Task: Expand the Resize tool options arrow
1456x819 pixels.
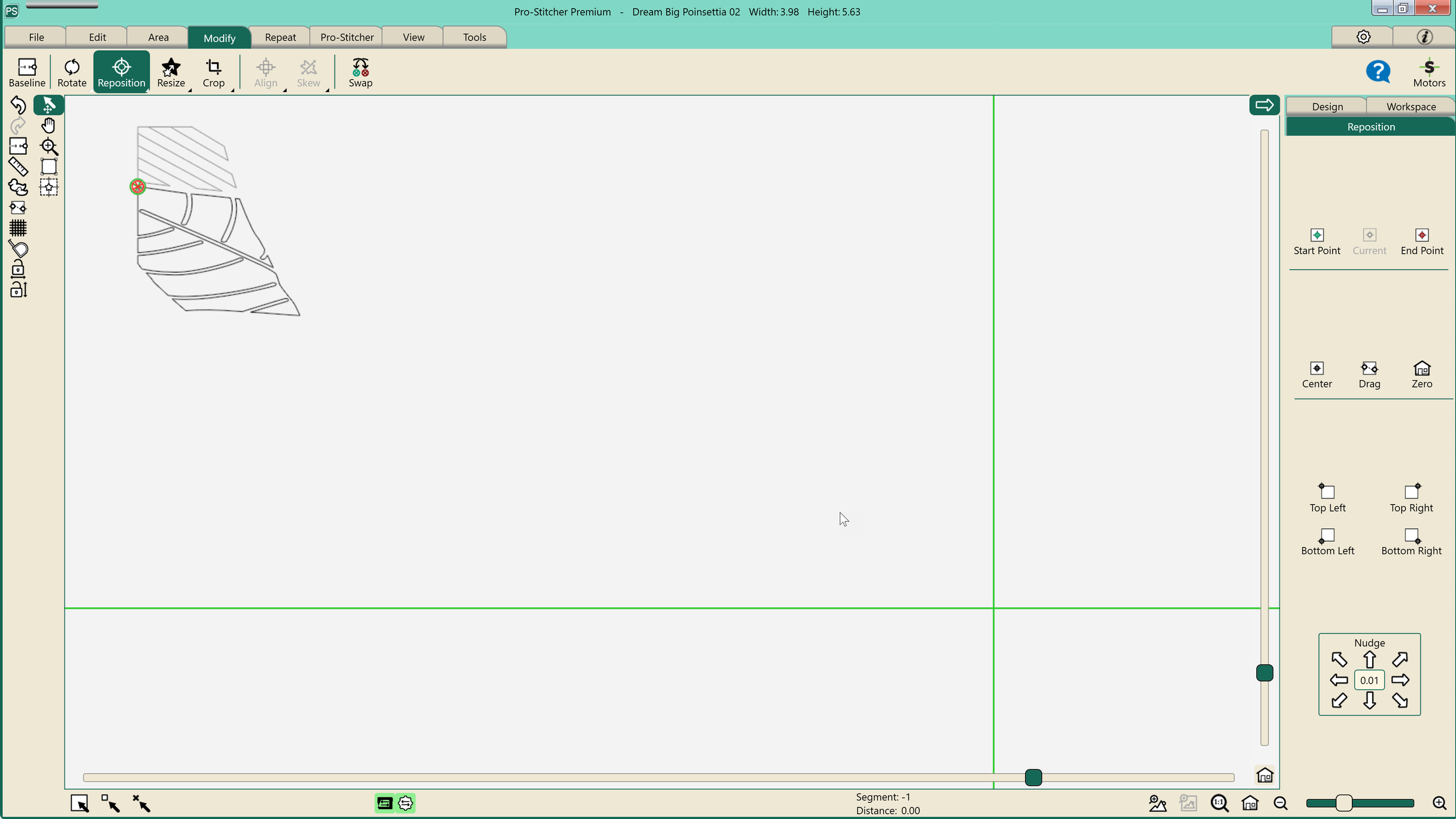Action: click(190, 90)
